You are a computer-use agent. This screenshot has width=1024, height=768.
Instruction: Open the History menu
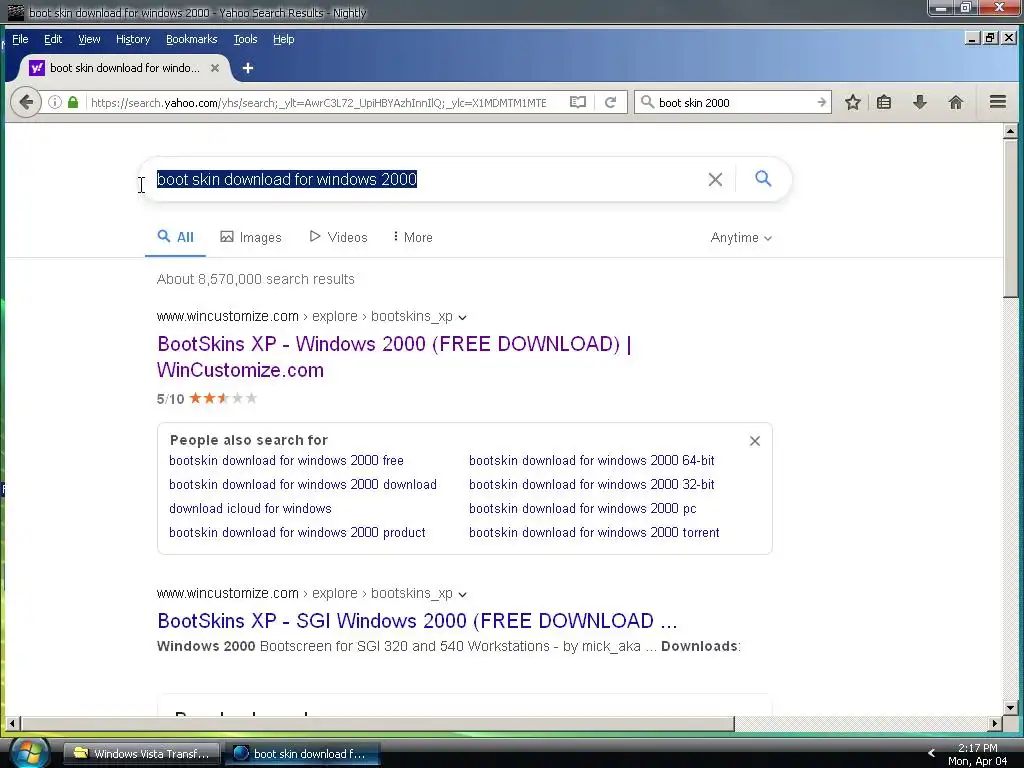point(133,39)
